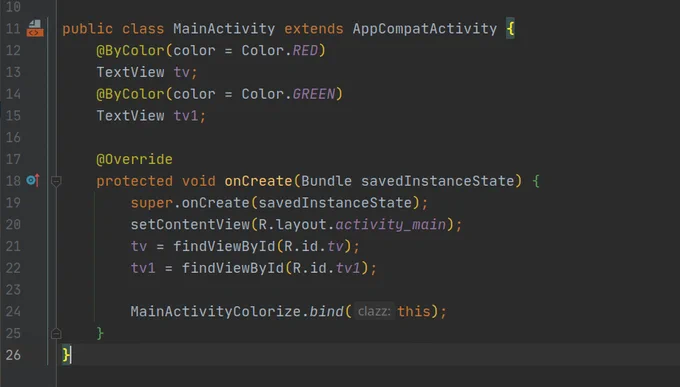Click the '@Override' annotation
Viewport: 680px width, 387px height.
click(134, 159)
